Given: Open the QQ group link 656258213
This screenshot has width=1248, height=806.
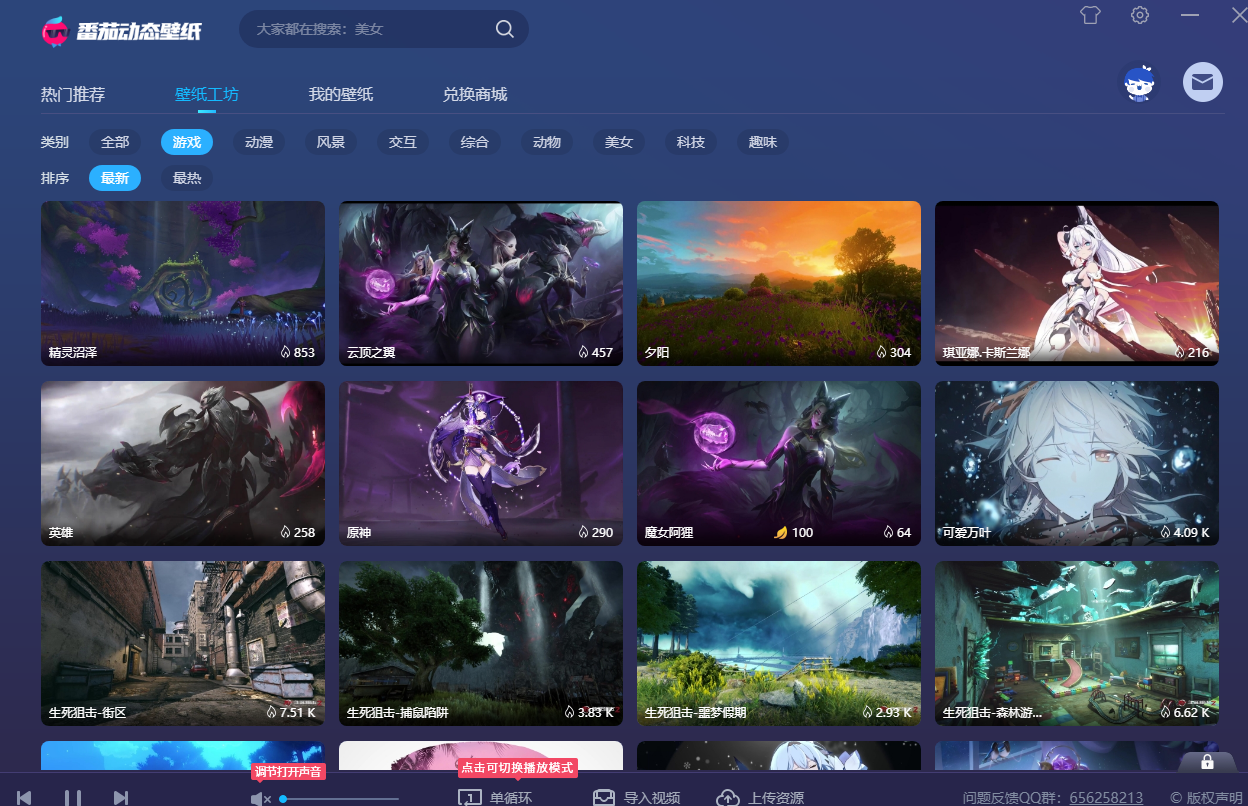Looking at the screenshot, I should click(1106, 798).
